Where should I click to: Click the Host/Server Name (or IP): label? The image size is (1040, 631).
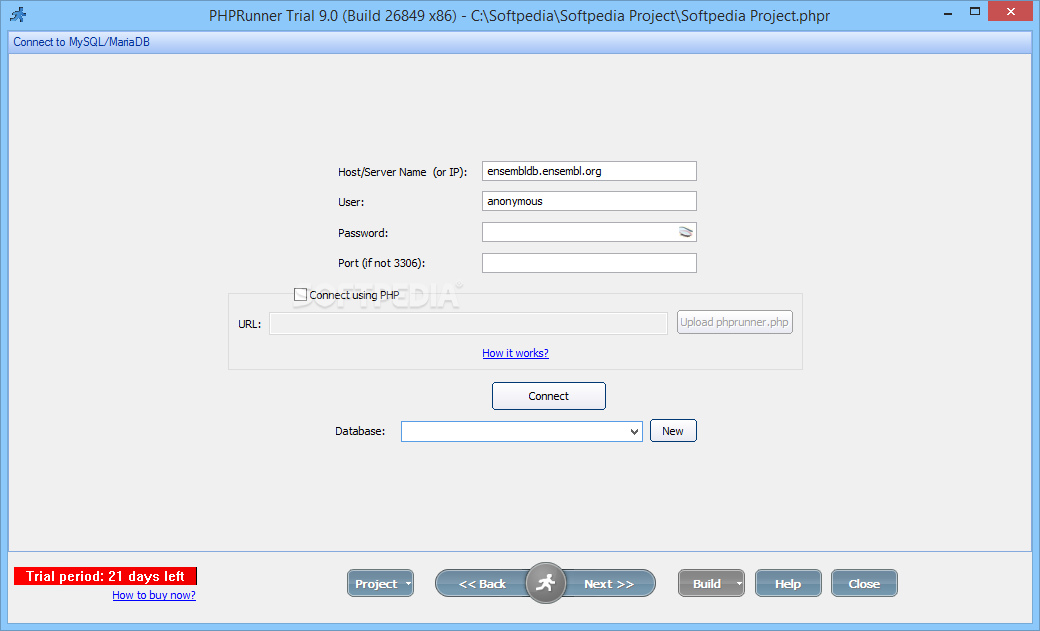click(403, 172)
